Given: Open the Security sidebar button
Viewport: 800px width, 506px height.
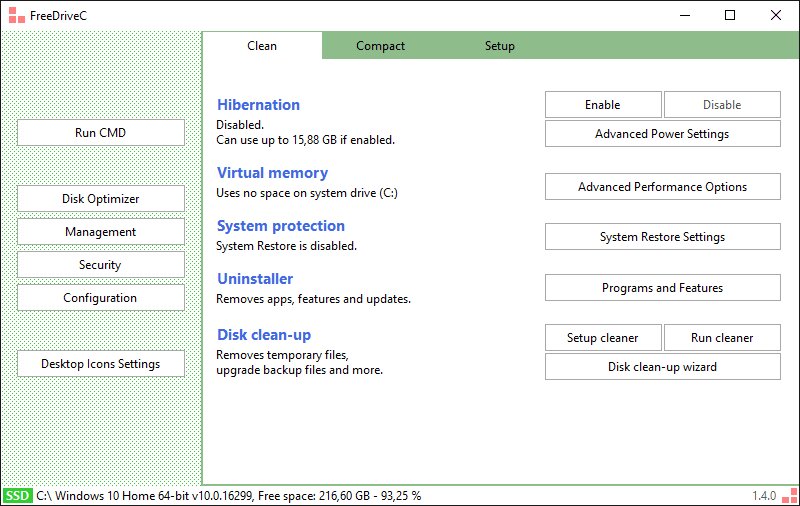Looking at the screenshot, I should (x=100, y=265).
